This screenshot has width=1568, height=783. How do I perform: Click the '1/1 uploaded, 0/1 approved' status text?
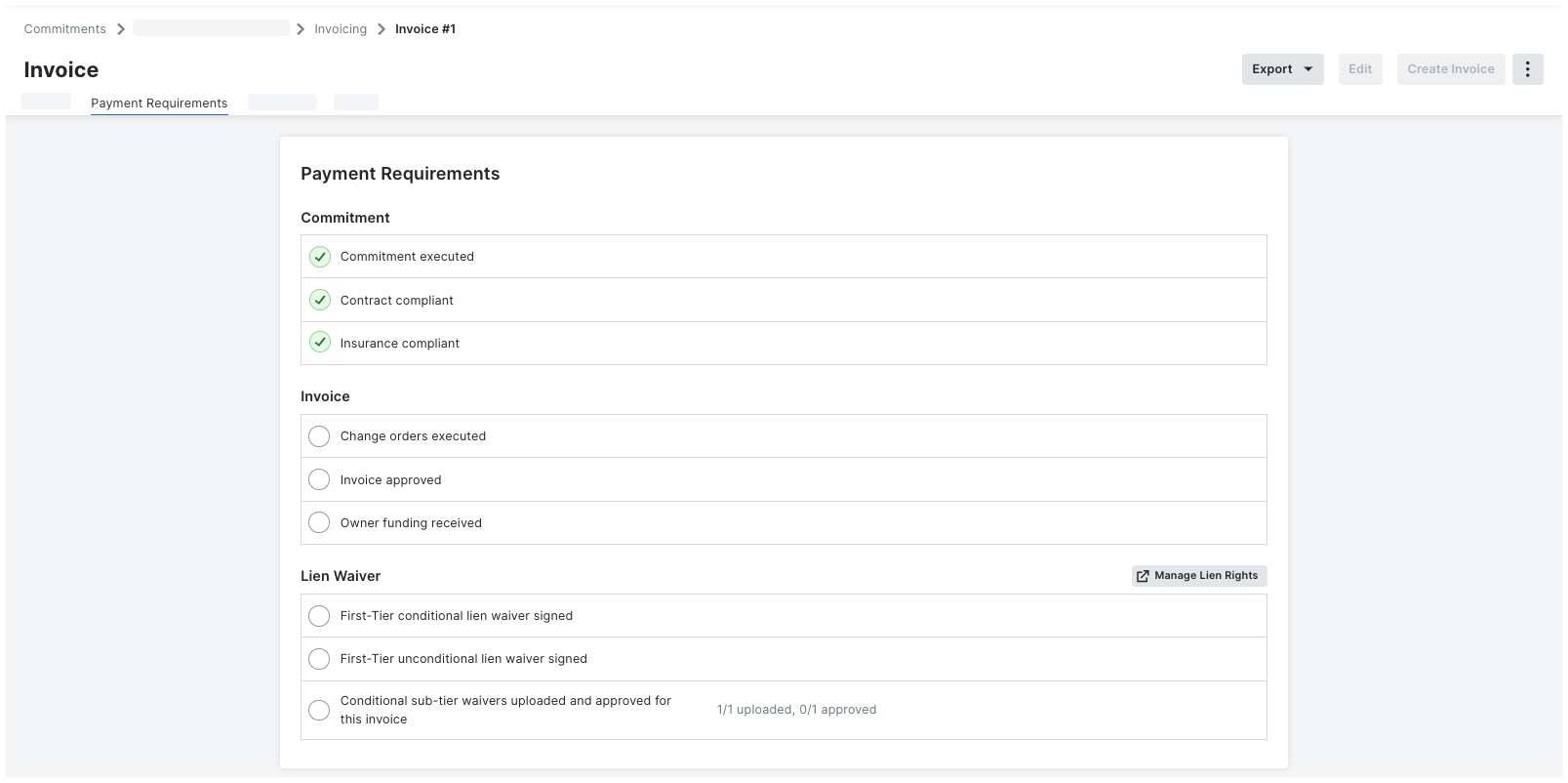pos(796,710)
